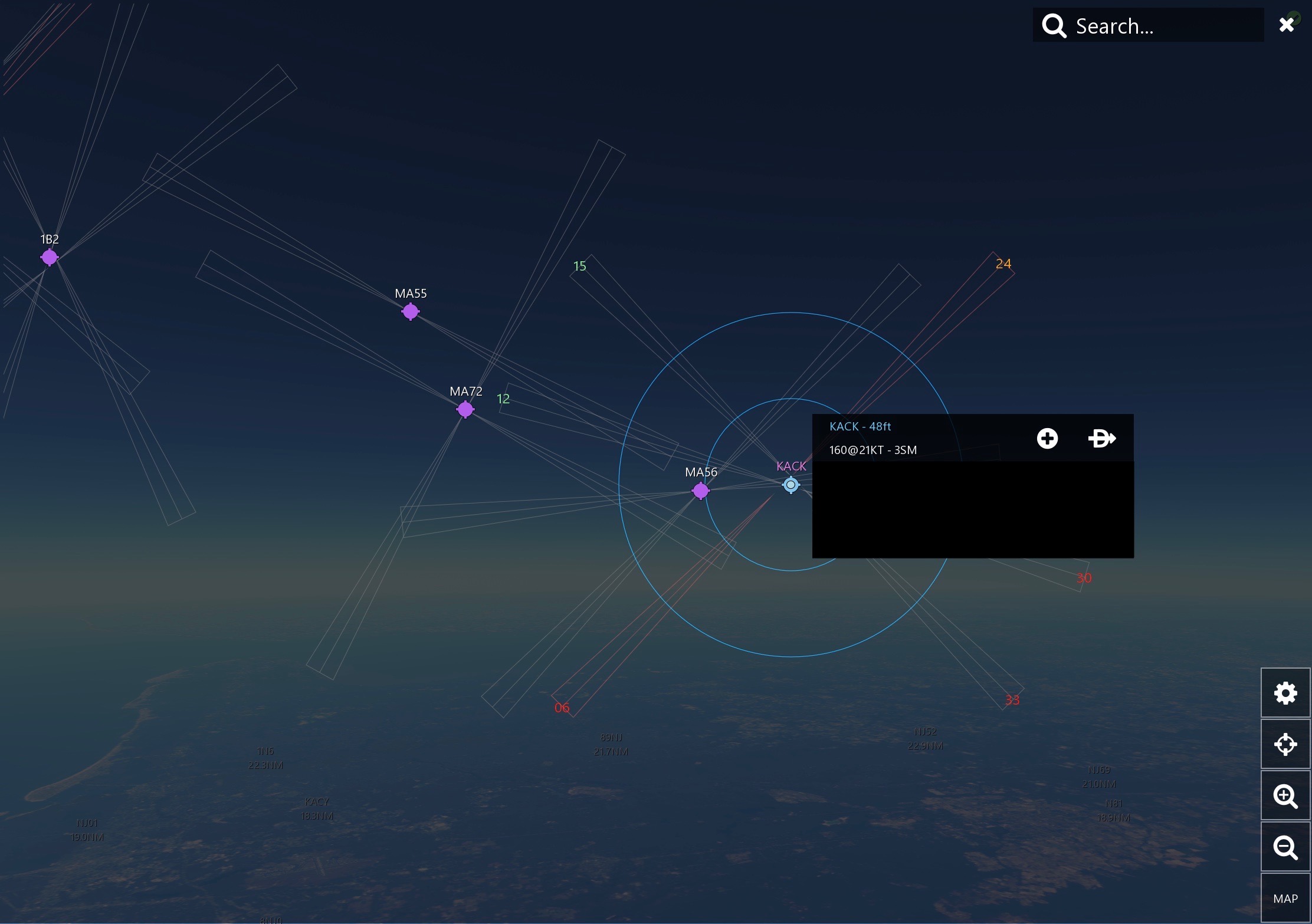The height and width of the screenshot is (924, 1312).
Task: Select the 1B2 airport marker
Action: [50, 257]
